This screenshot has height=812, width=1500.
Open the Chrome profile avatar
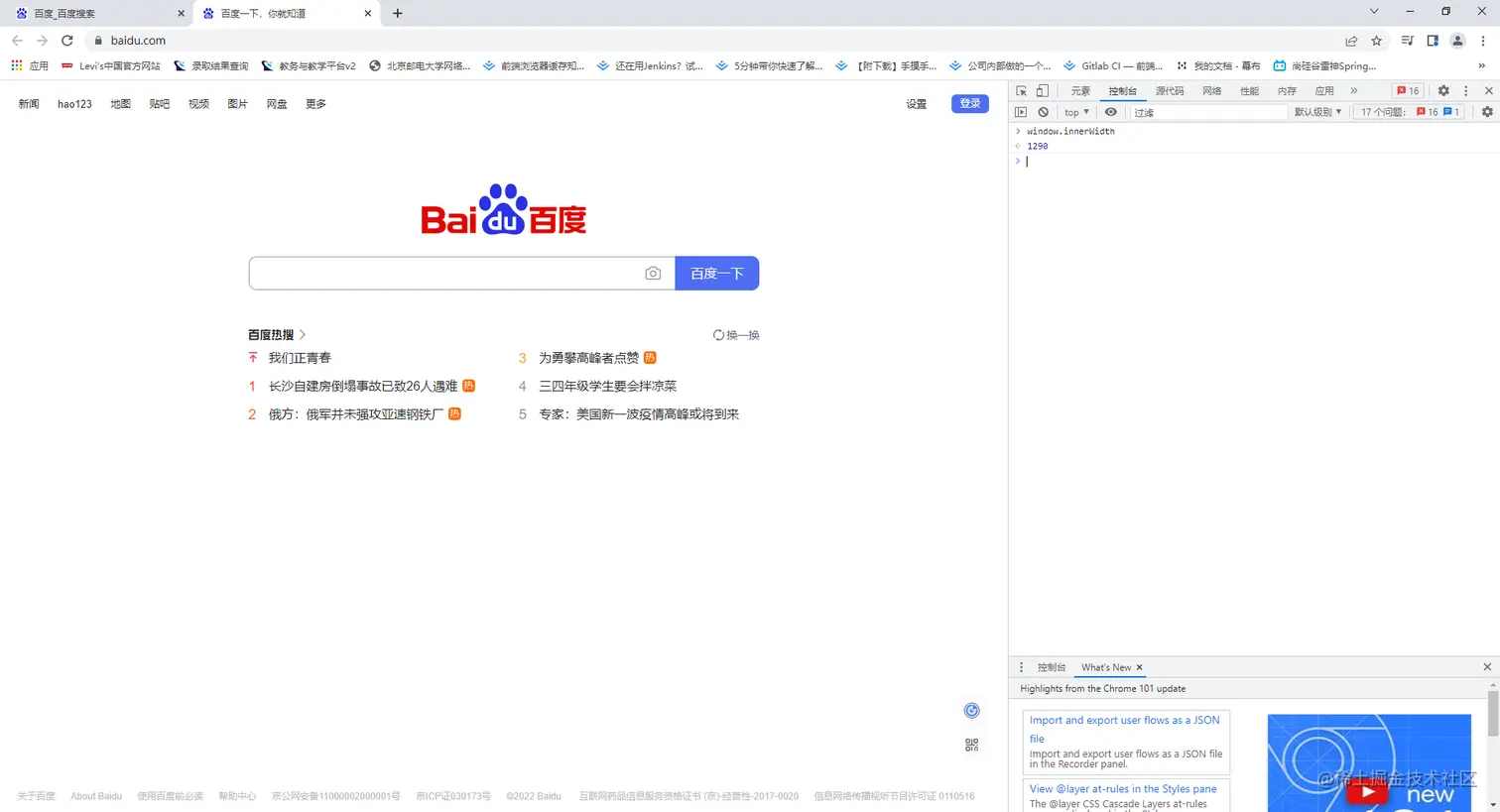(1457, 41)
